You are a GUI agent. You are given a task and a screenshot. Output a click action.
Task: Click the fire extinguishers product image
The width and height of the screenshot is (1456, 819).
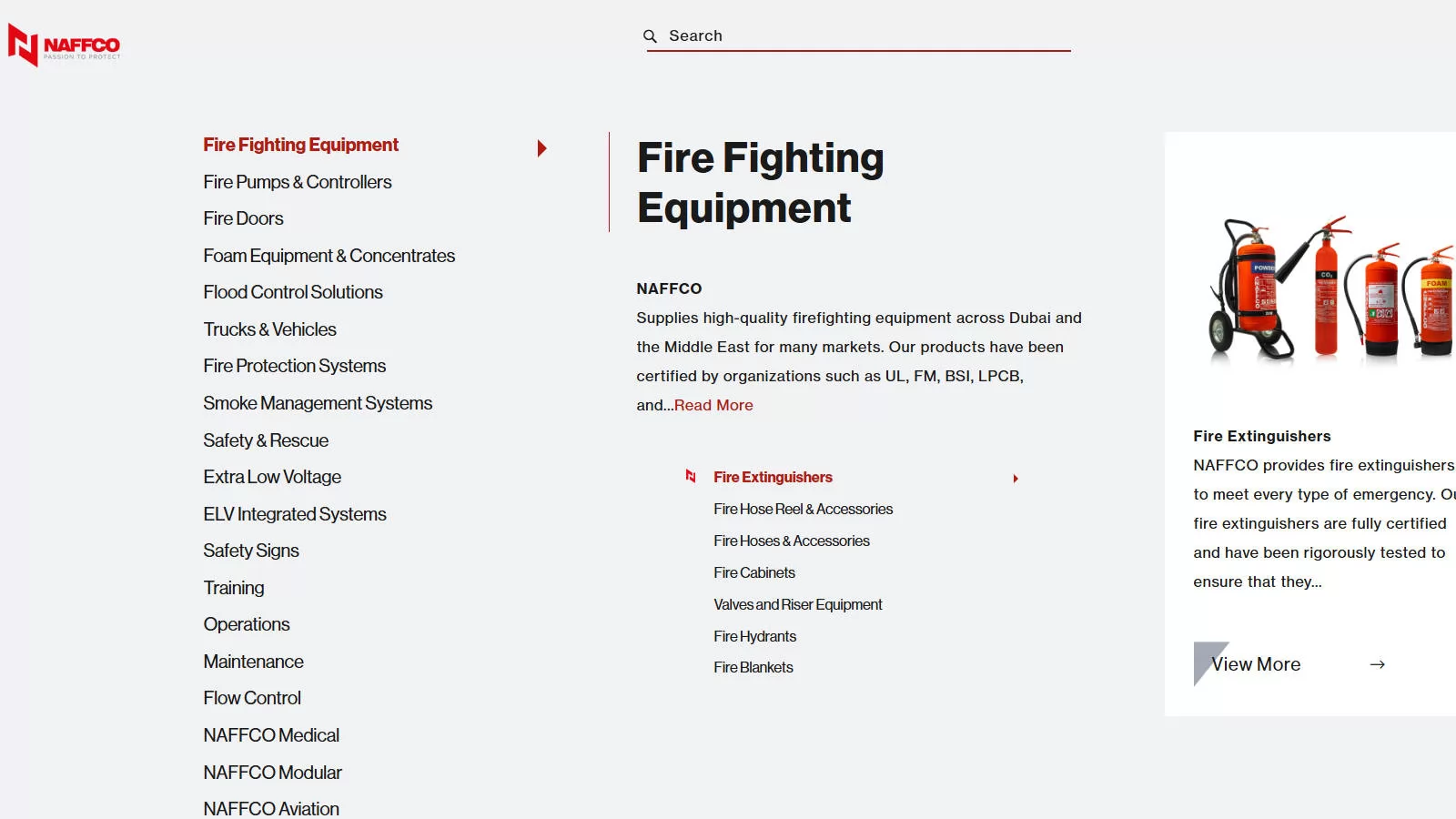1329,289
